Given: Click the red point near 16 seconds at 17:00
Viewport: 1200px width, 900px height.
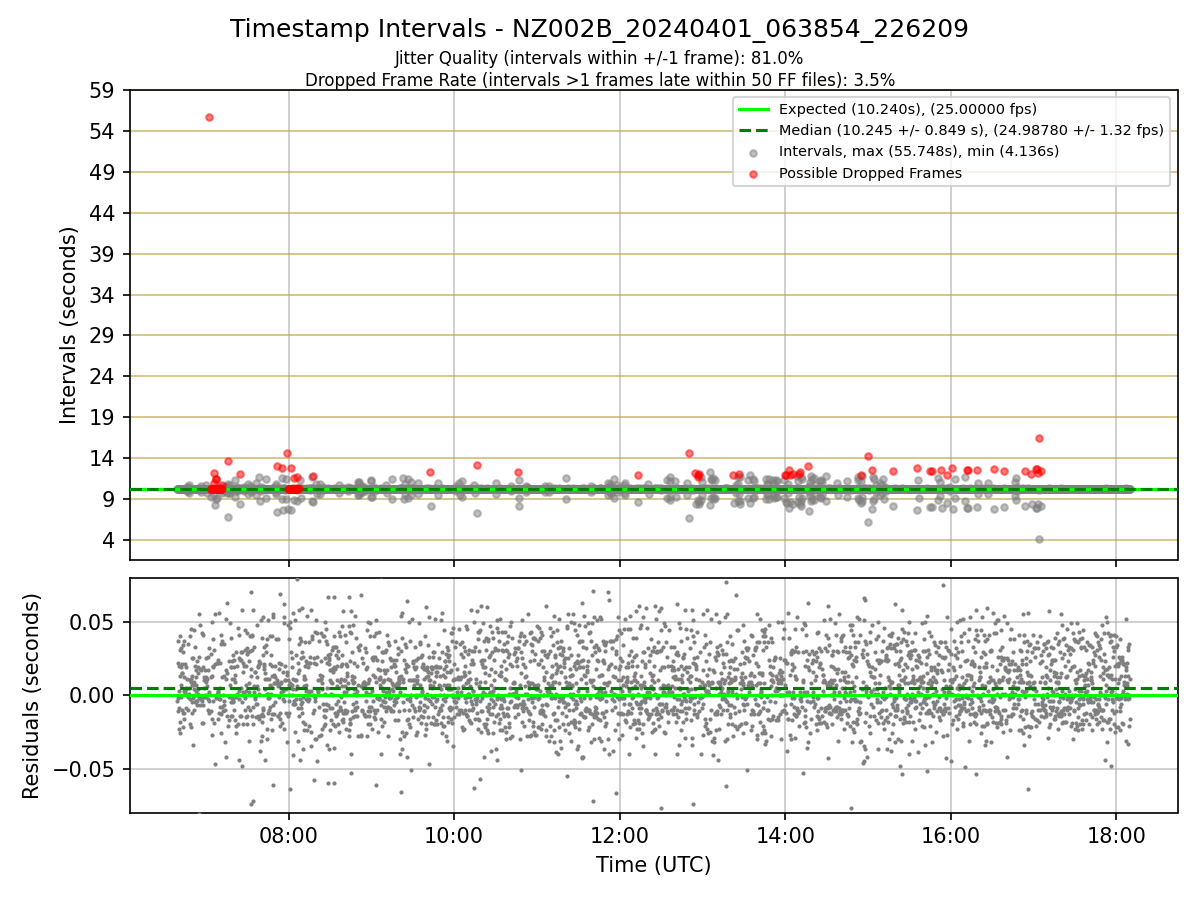Looking at the screenshot, I should click(1039, 438).
